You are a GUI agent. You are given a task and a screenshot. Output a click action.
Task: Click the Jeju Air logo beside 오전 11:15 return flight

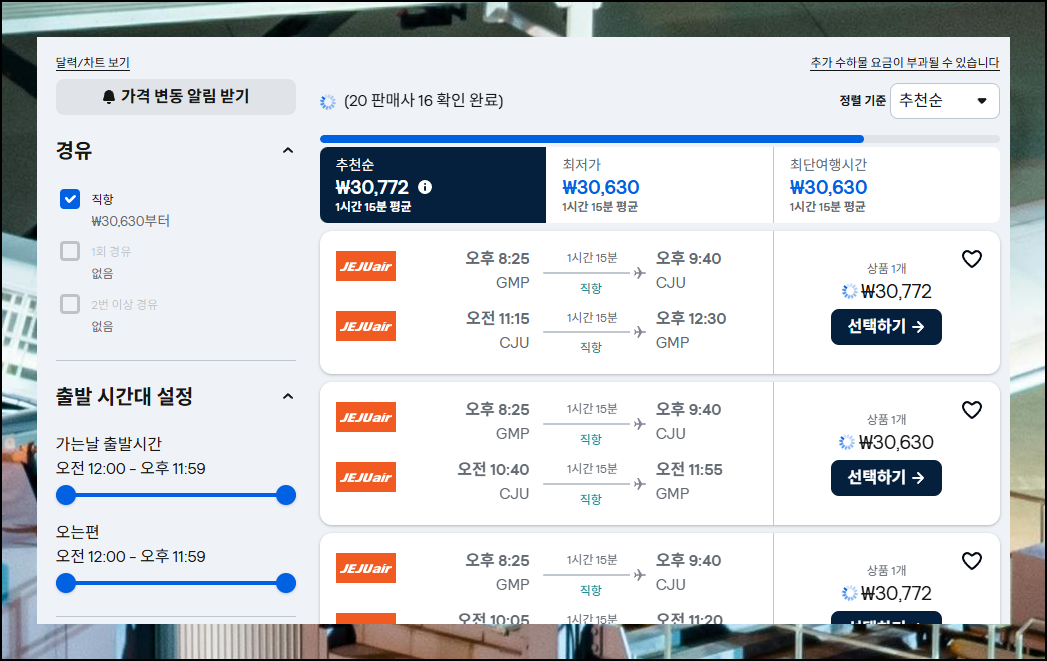366,326
